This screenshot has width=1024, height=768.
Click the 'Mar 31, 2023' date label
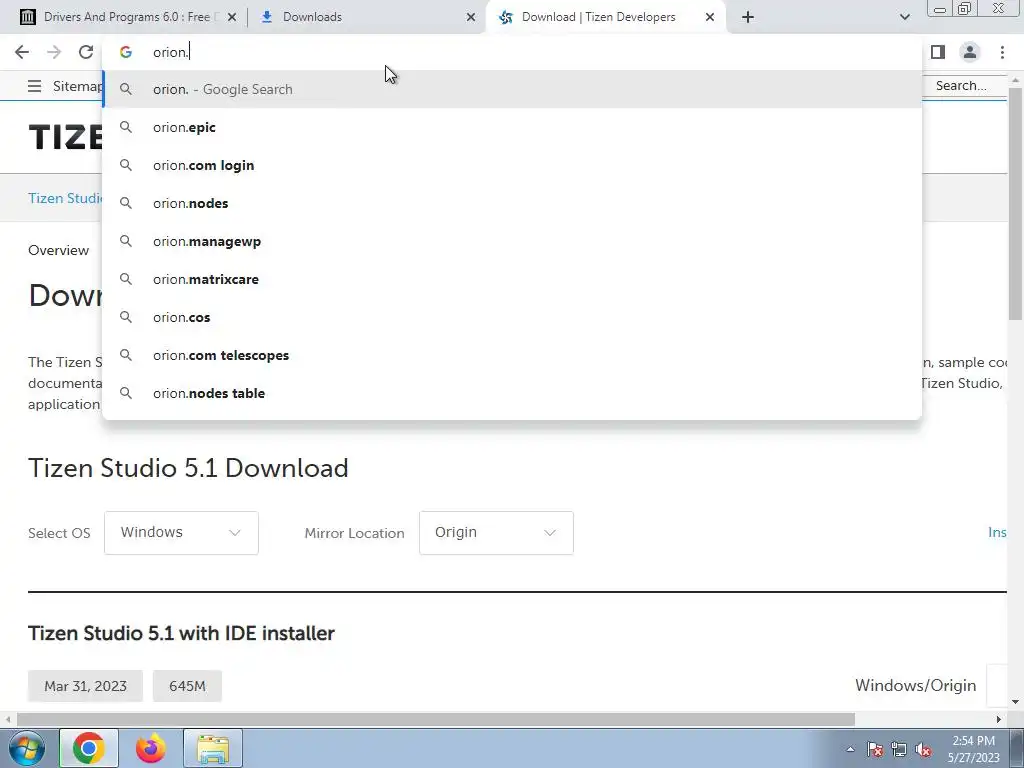86,686
